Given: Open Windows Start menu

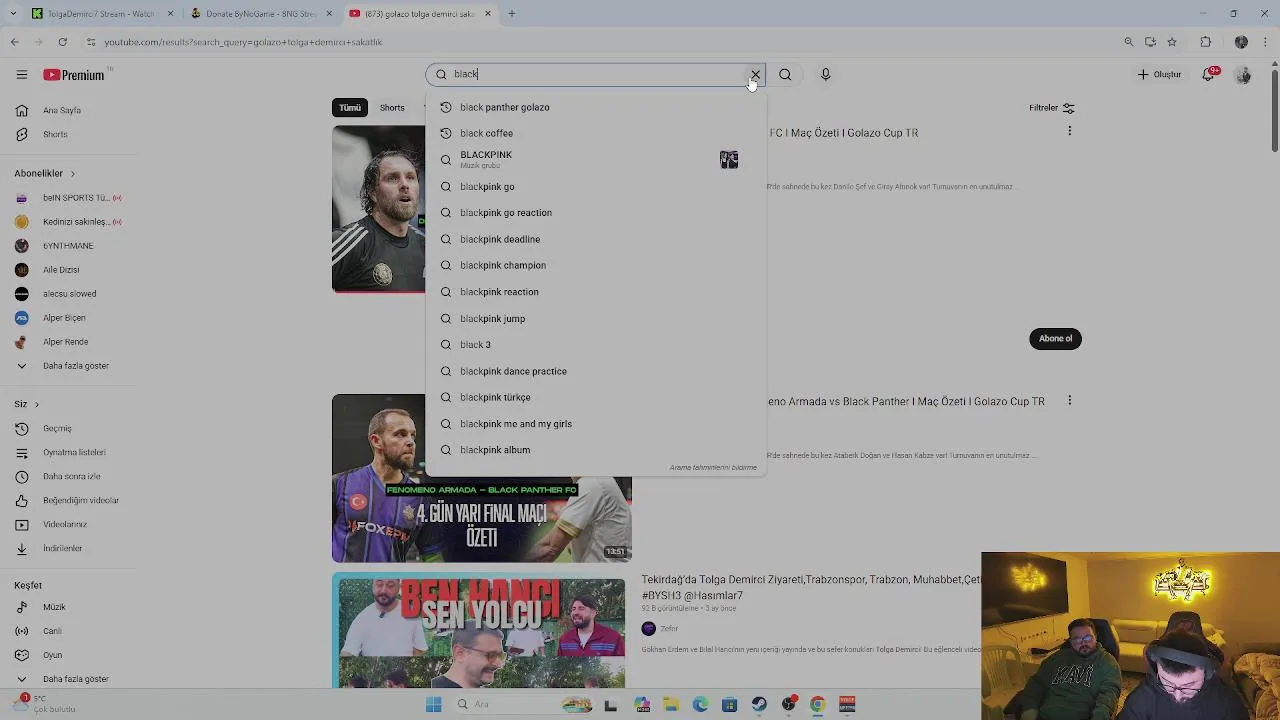Looking at the screenshot, I should click(x=433, y=704).
